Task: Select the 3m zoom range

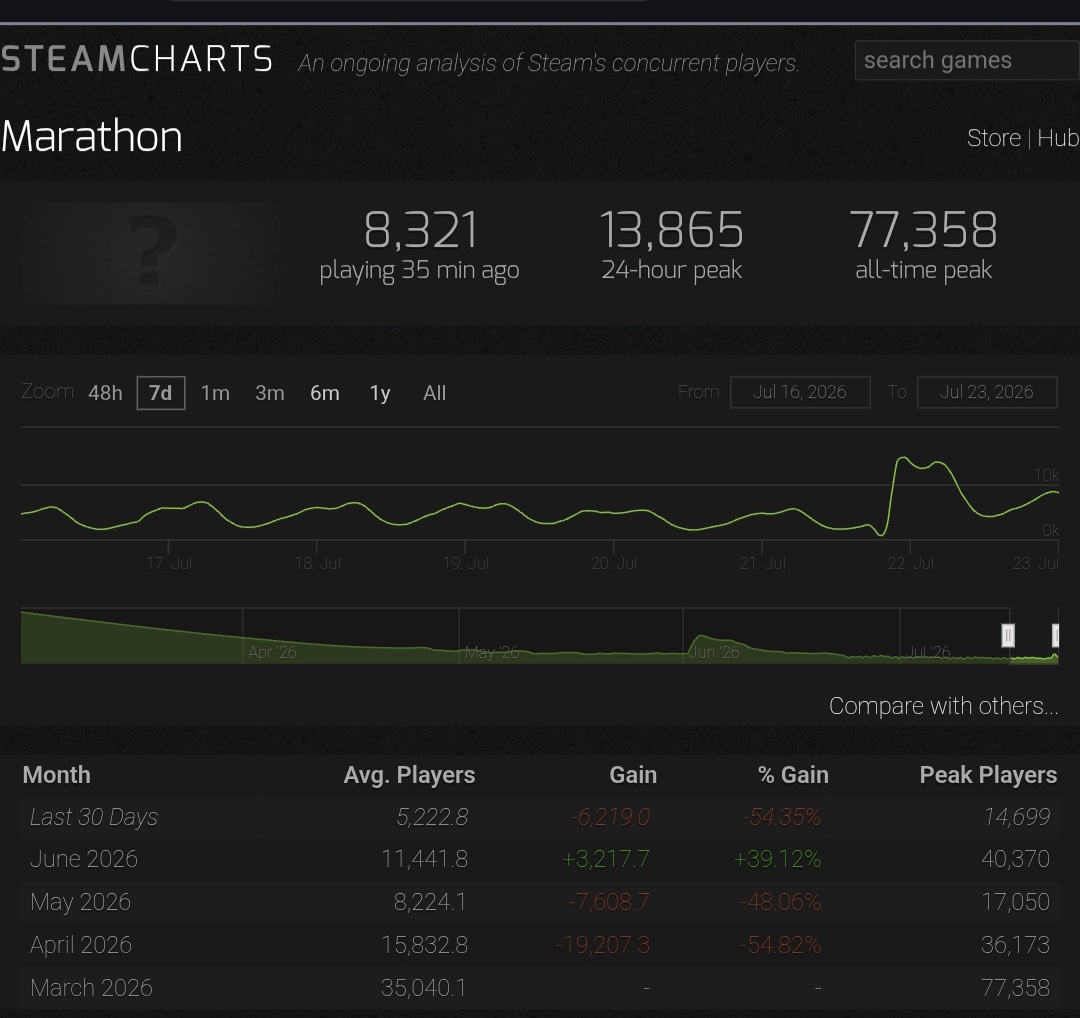Action: [269, 393]
